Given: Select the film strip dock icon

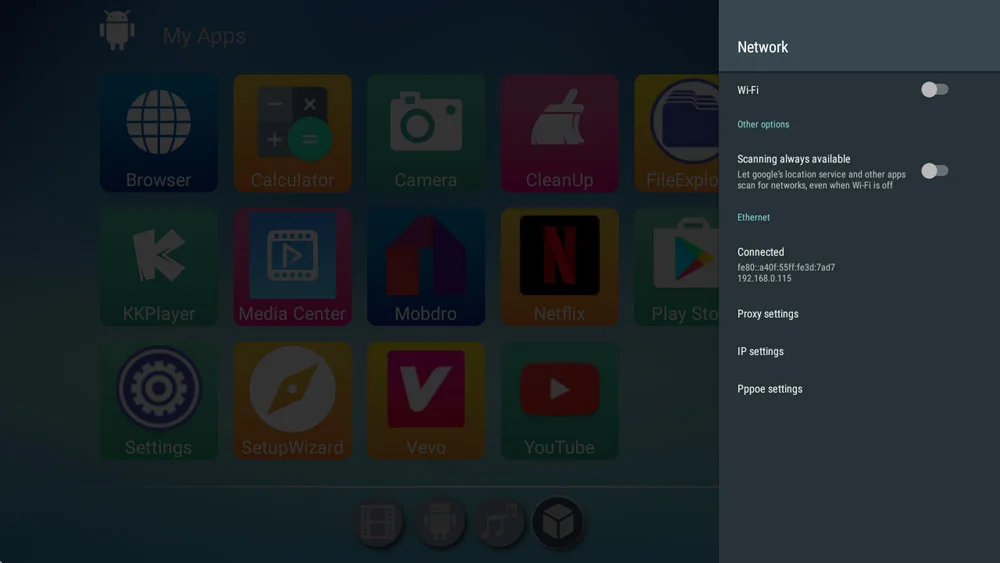Looking at the screenshot, I should pyautogui.click(x=379, y=522).
